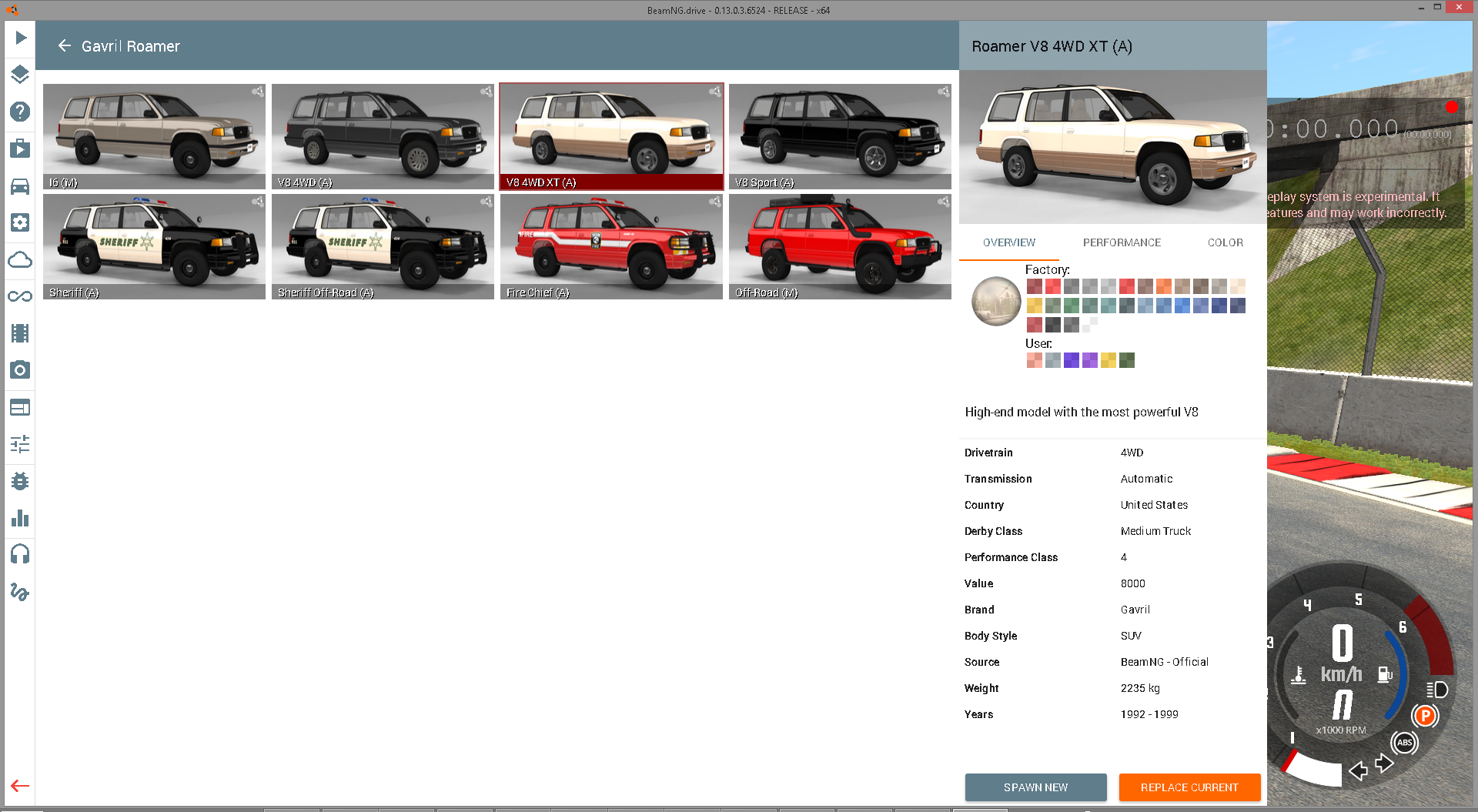Click the ABS indicator on the gauge
This screenshot has height=812, width=1478.
pos(1404,743)
